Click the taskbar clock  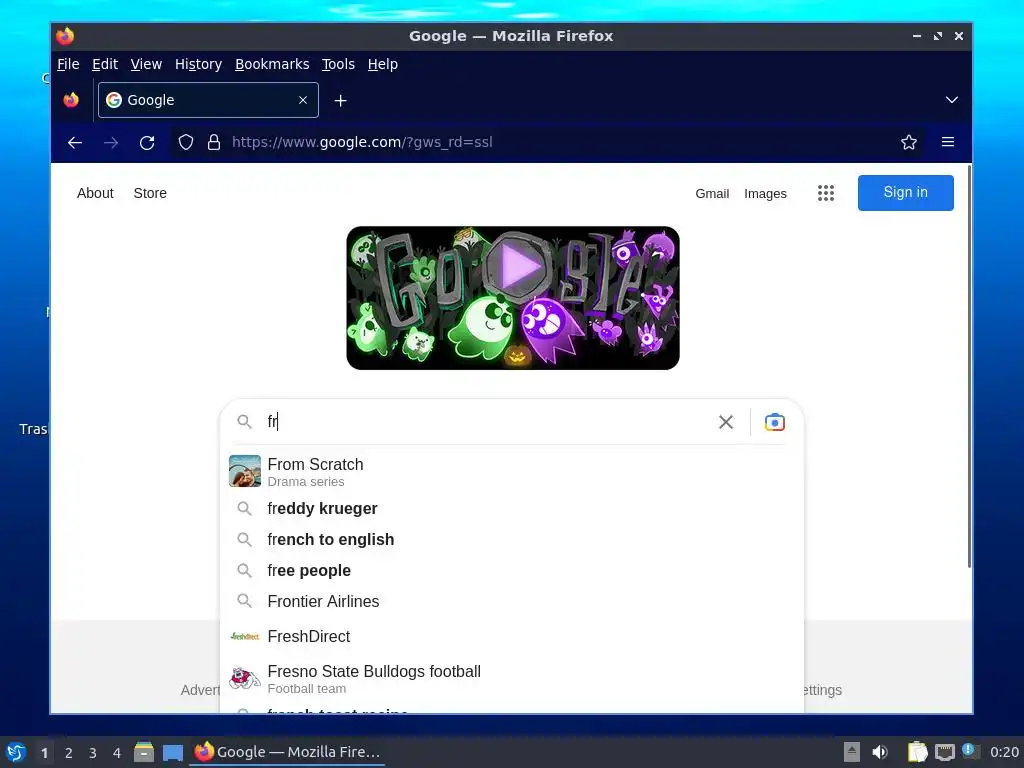click(x=1004, y=752)
